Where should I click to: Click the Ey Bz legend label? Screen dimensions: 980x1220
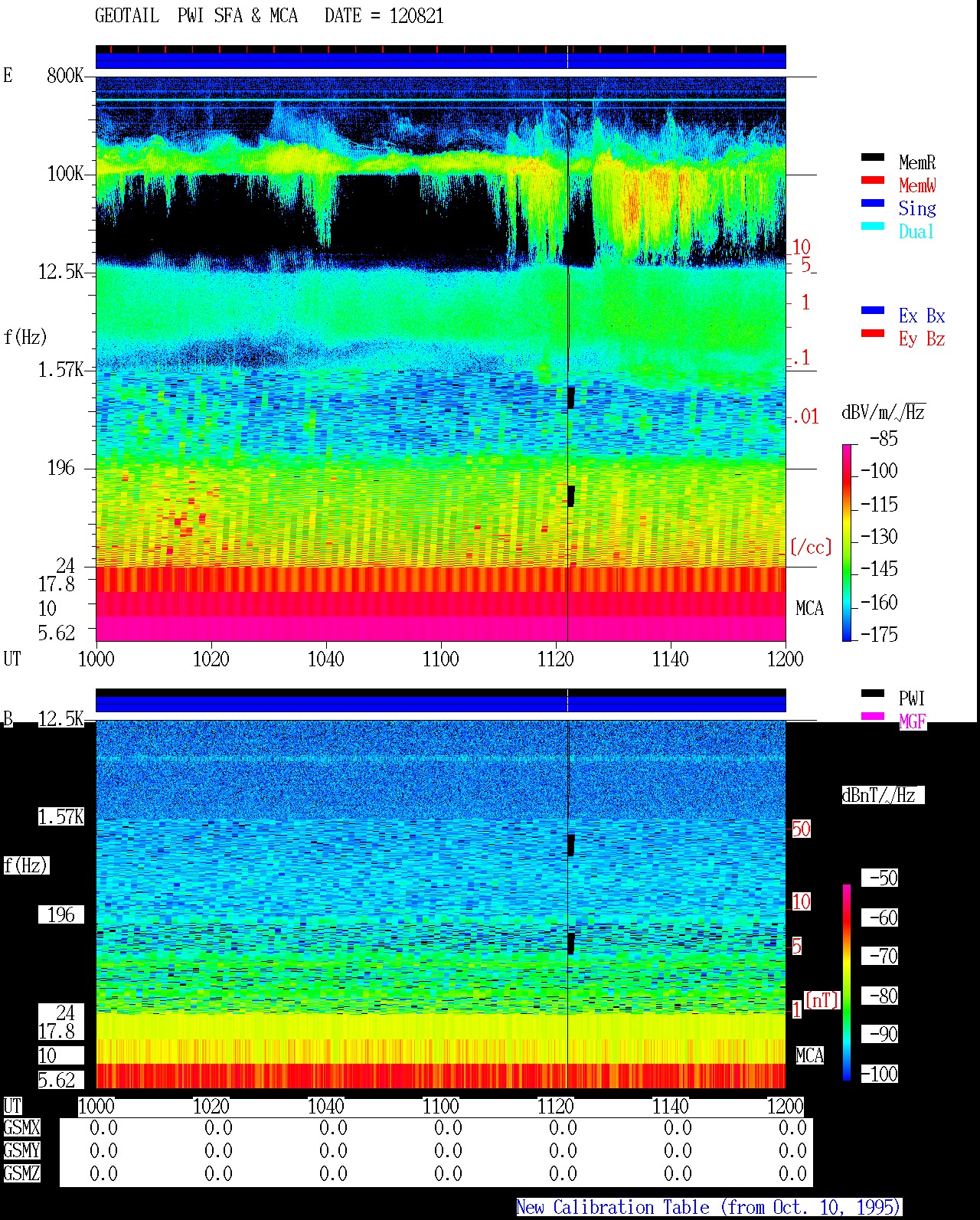click(x=922, y=339)
